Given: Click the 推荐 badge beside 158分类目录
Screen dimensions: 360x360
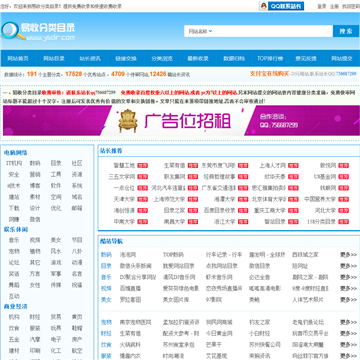Looking at the screenshot, I should [343, 222].
